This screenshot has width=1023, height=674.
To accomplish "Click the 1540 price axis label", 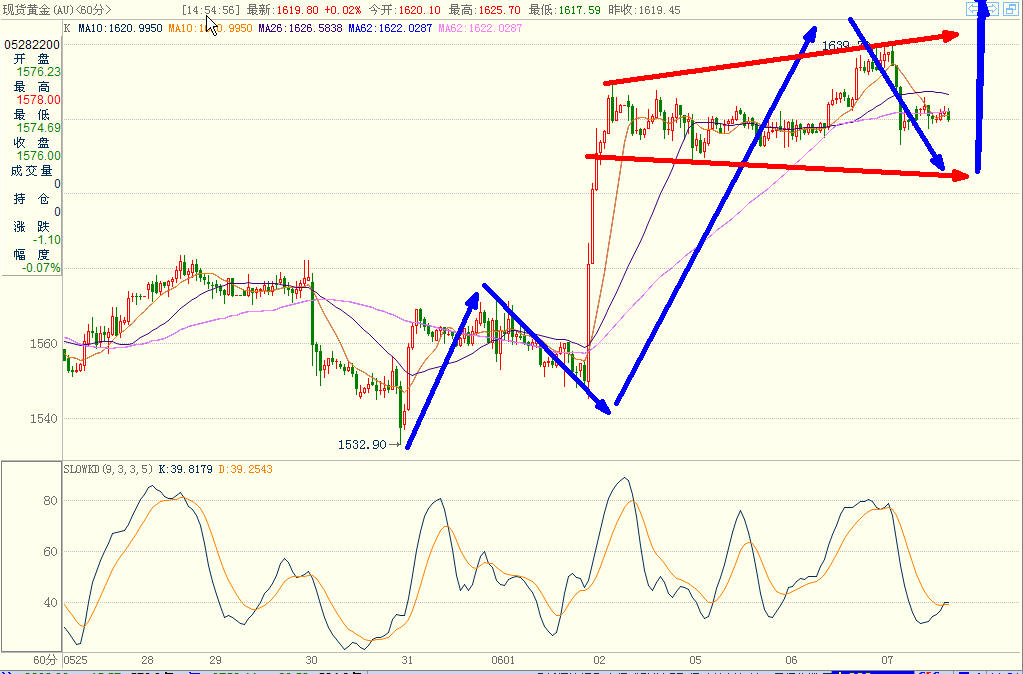I will click(x=43, y=418).
